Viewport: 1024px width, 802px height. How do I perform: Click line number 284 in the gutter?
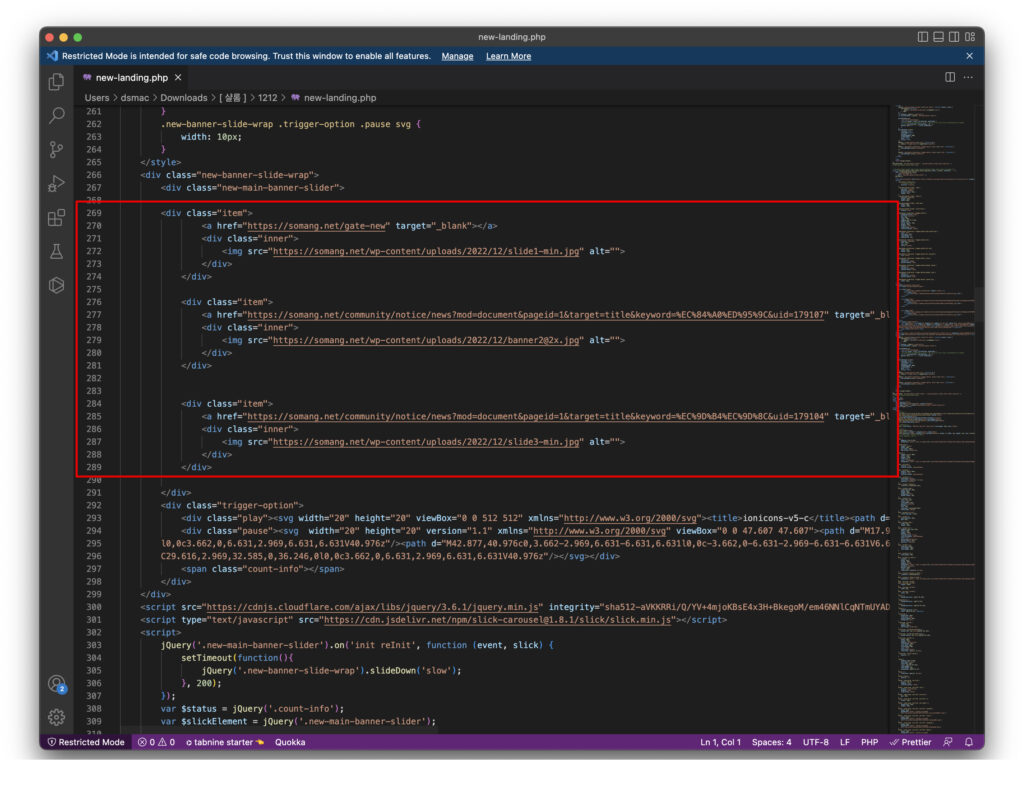[93, 404]
